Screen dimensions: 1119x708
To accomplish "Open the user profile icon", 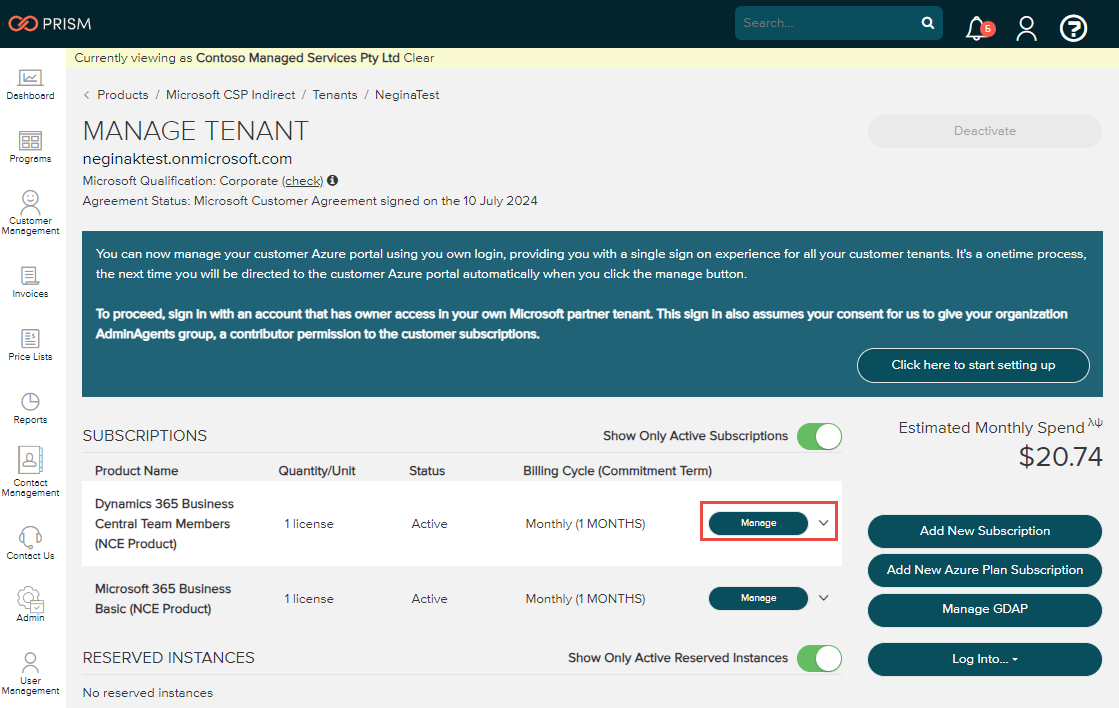I will click(x=1026, y=29).
